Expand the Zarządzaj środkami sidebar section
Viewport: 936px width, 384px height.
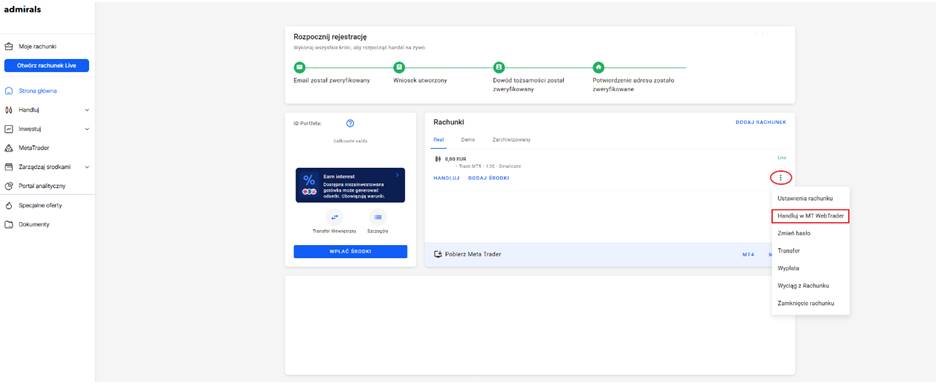pyautogui.click(x=87, y=167)
